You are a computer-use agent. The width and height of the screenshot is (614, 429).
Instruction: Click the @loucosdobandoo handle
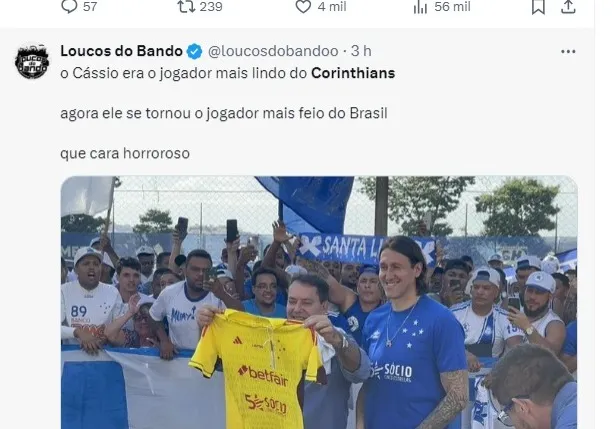[273, 51]
